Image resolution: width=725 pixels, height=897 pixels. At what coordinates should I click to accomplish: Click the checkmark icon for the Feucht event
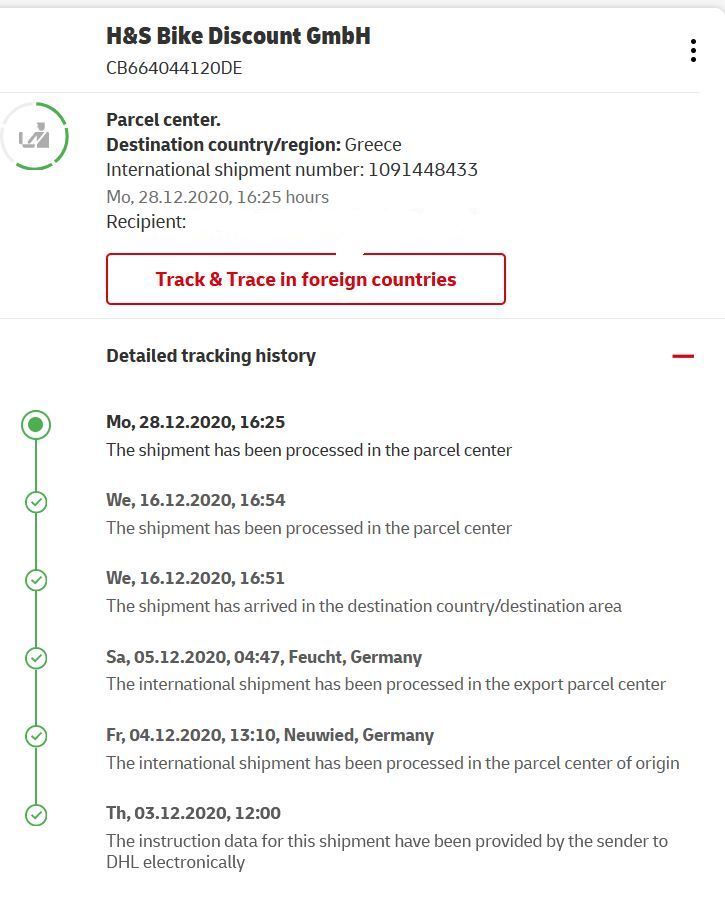36,658
